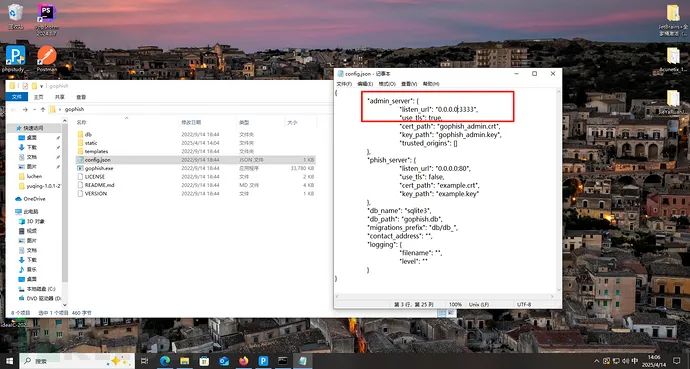Screen dimensions: 690x369
Task: Open the 查看 ribbon tab in Explorer
Action: click(81, 97)
